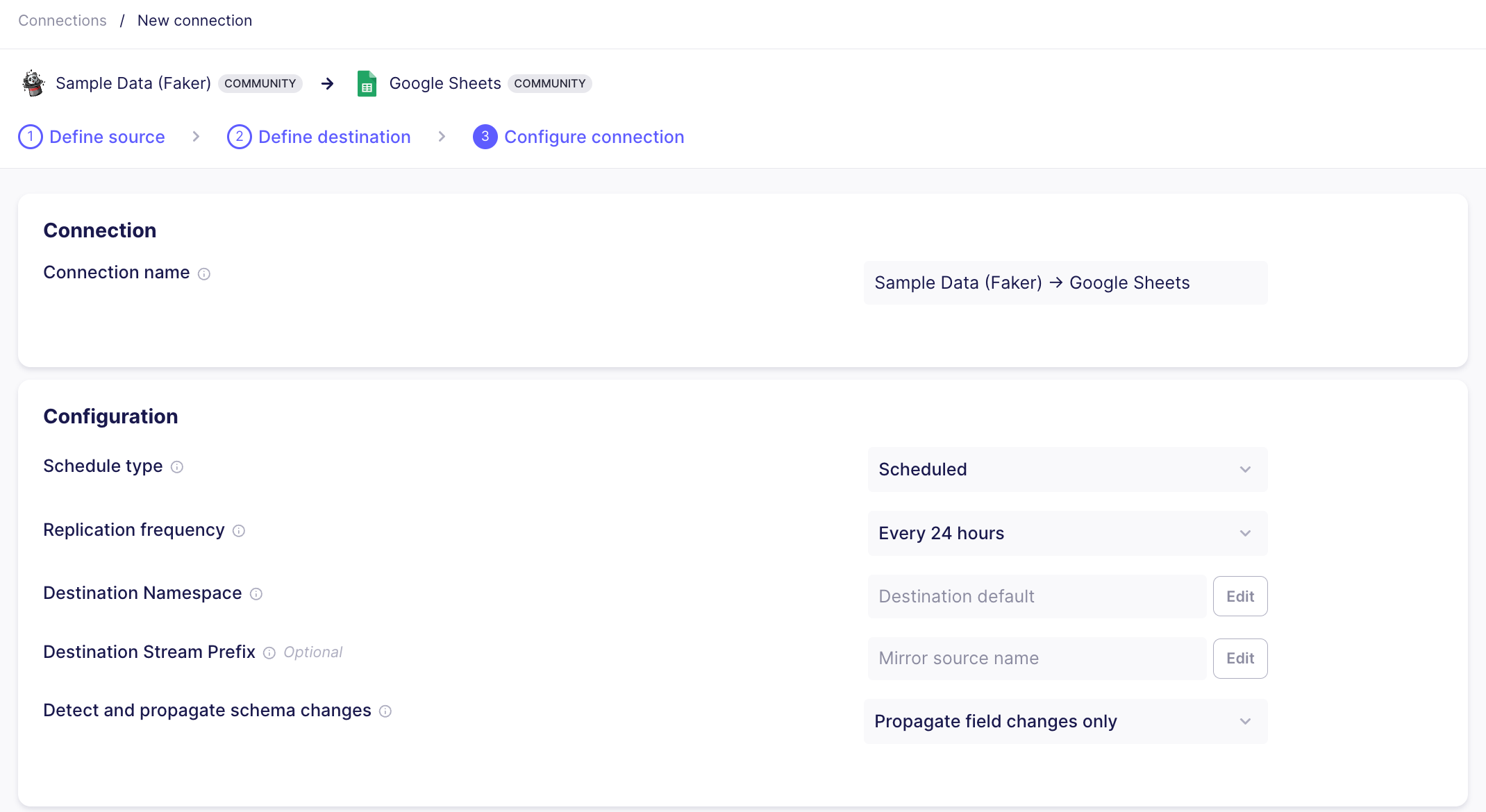Click the Mirror source name field
The width and height of the screenshot is (1486, 812).
[x=1036, y=658]
